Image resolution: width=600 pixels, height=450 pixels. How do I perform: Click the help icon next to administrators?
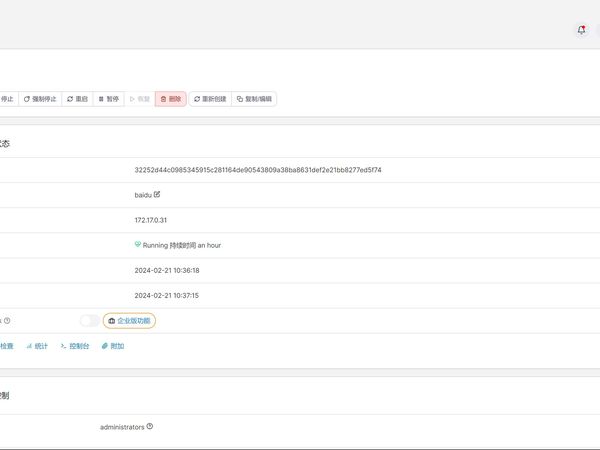(150, 426)
